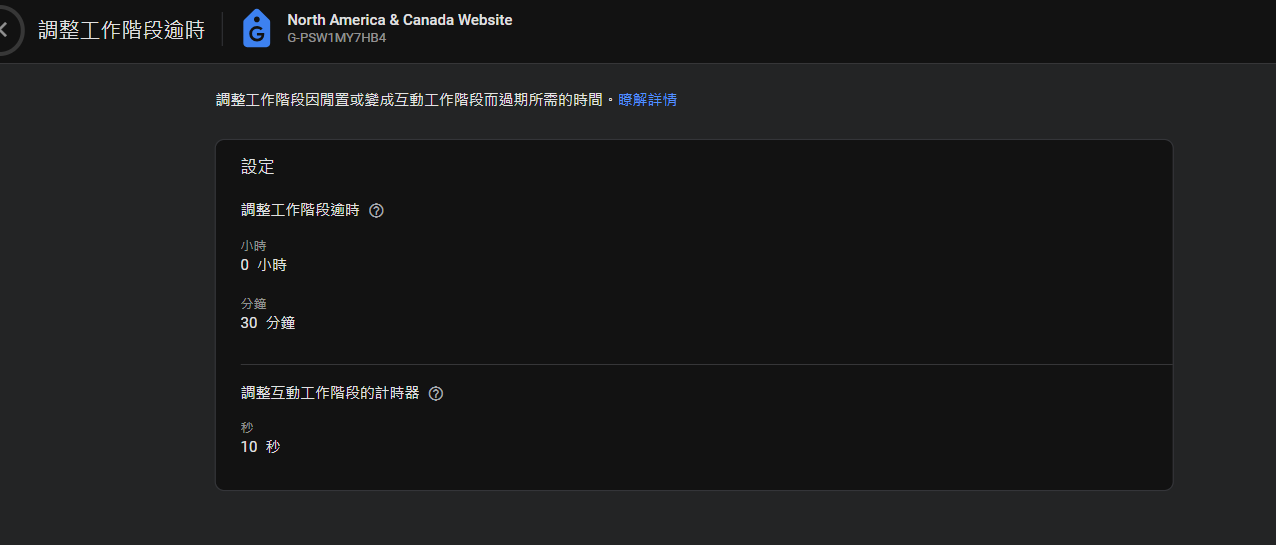Click the description sentence starting 調整工作階段因閒置

(x=410, y=100)
